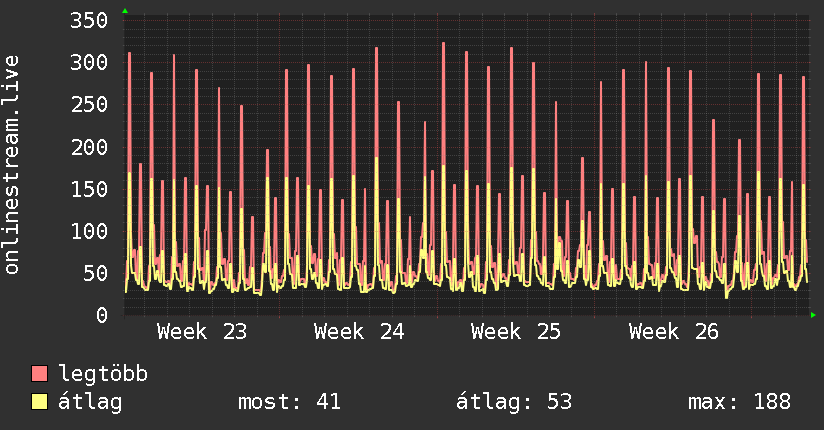The height and width of the screenshot is (430, 824).
Task: Click the 300 y-axis value
Action: (x=89, y=63)
